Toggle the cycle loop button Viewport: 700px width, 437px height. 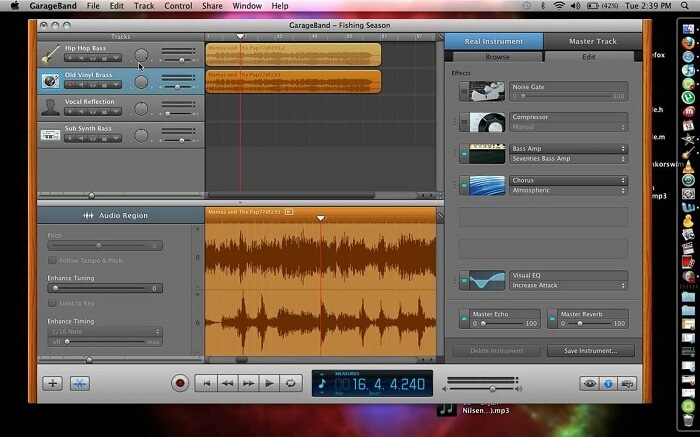[x=291, y=382]
